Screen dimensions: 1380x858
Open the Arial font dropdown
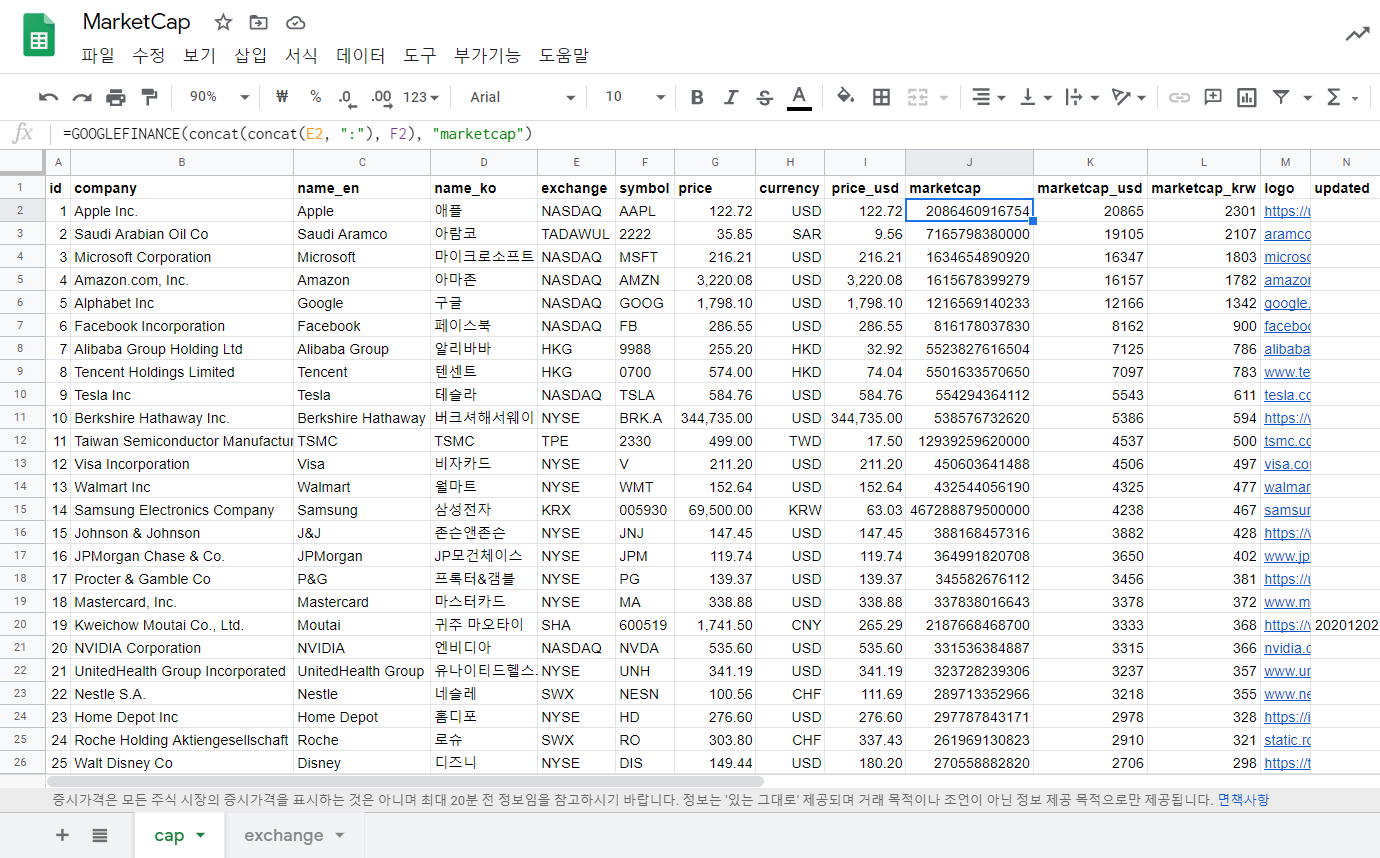[523, 97]
